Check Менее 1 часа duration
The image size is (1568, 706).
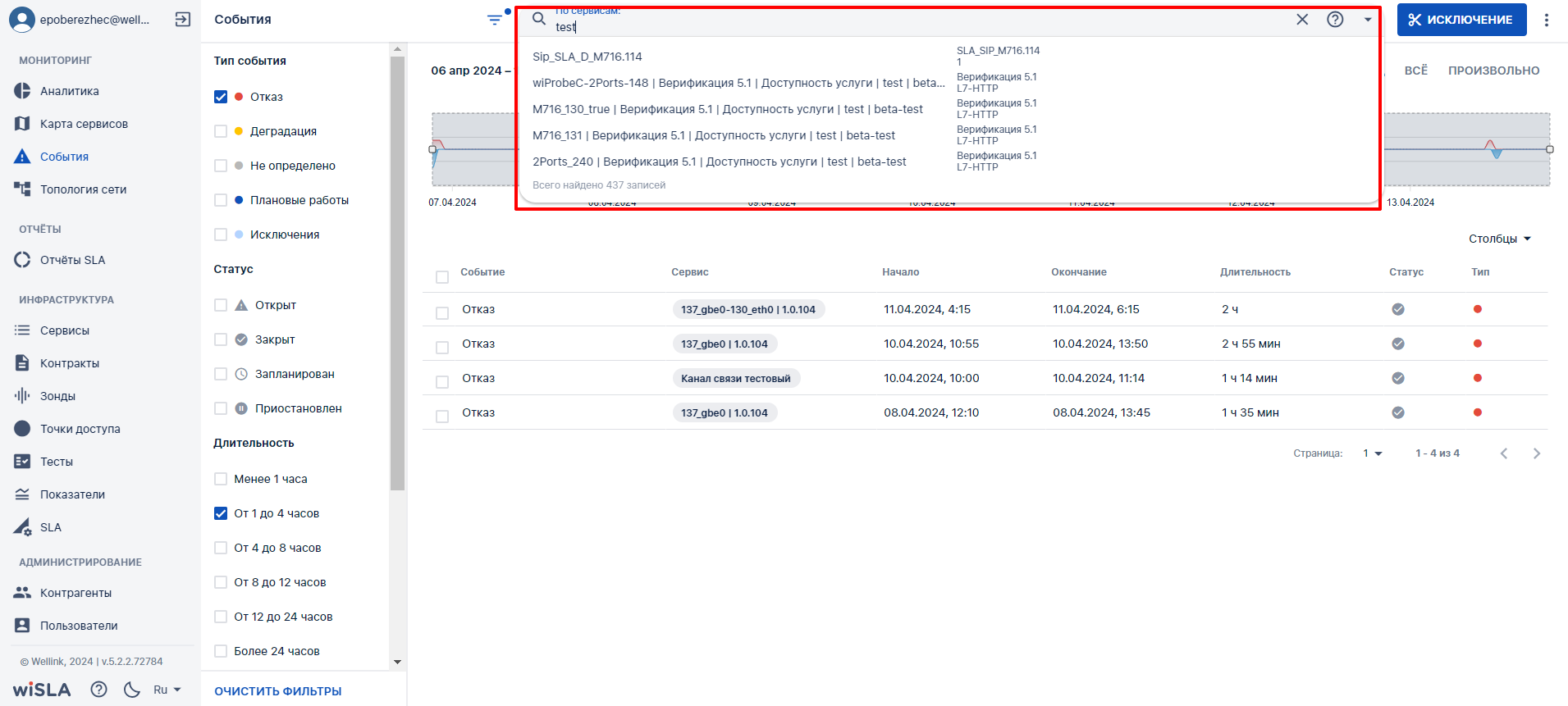221,479
